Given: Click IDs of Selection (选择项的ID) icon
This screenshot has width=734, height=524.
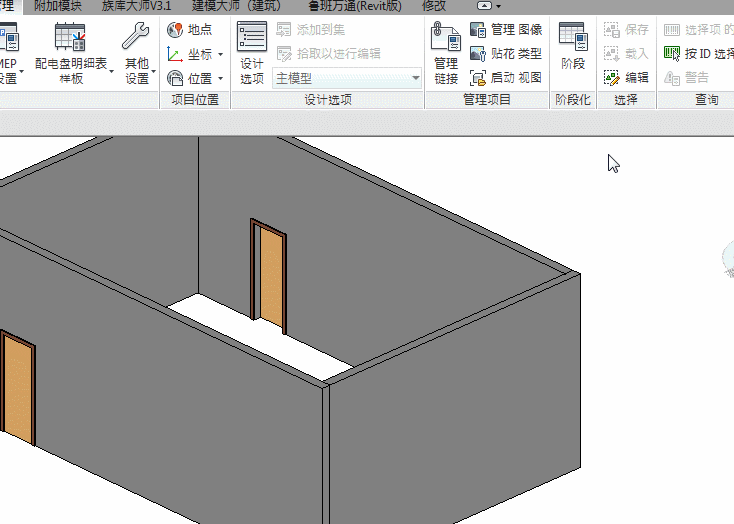Looking at the screenshot, I should click(x=672, y=30).
